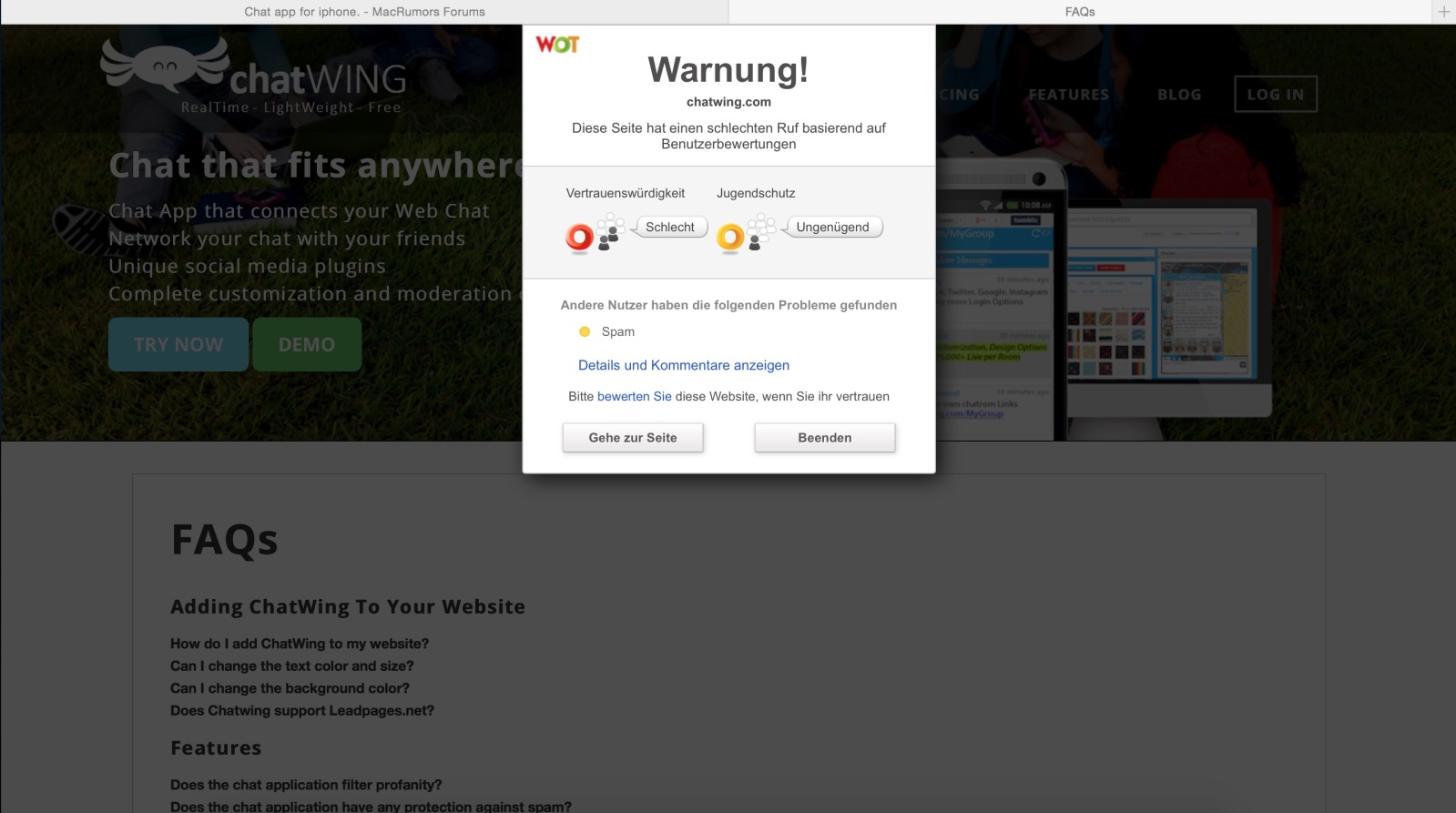Click the DEMO button

pyautogui.click(x=307, y=344)
